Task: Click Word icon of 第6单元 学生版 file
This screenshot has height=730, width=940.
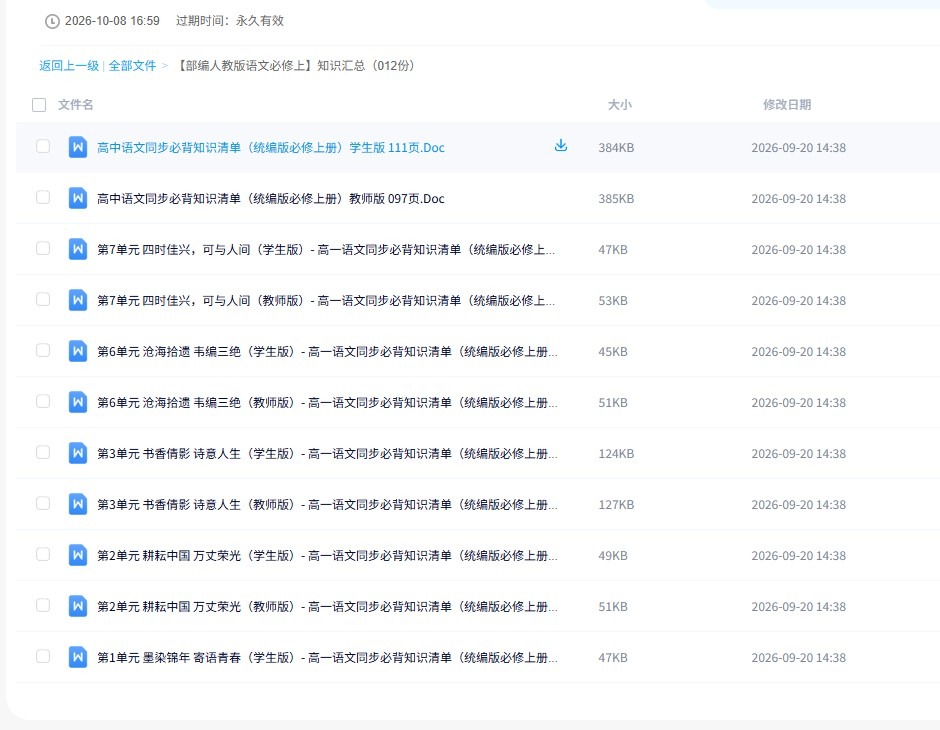Action: pyautogui.click(x=77, y=351)
